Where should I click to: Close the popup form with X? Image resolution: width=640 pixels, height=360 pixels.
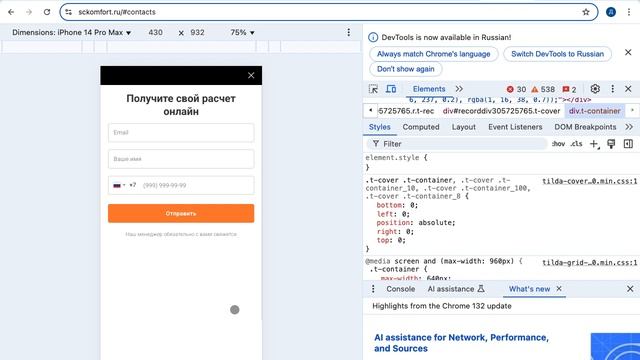[x=251, y=76]
